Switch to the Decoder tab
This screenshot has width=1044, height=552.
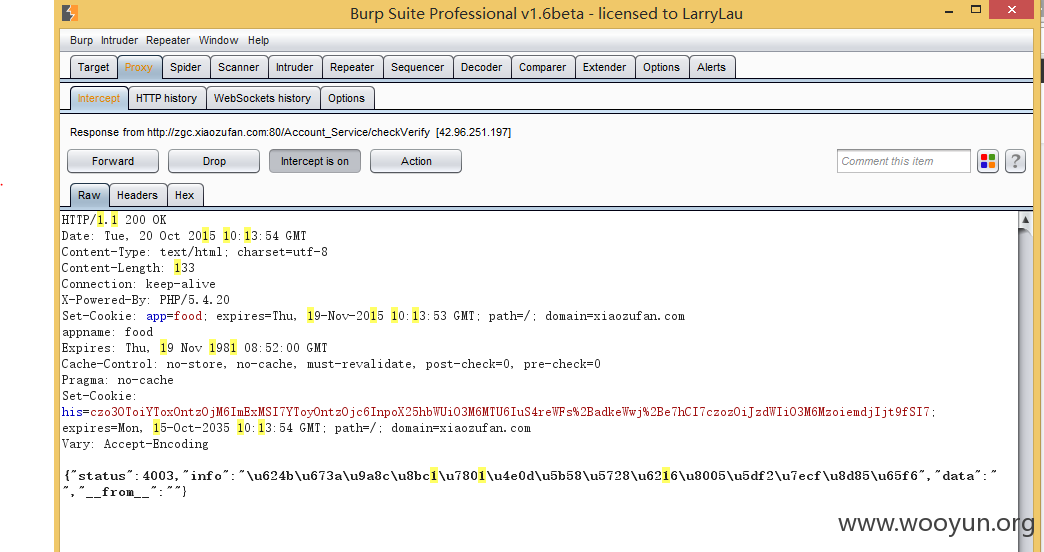click(x=481, y=67)
